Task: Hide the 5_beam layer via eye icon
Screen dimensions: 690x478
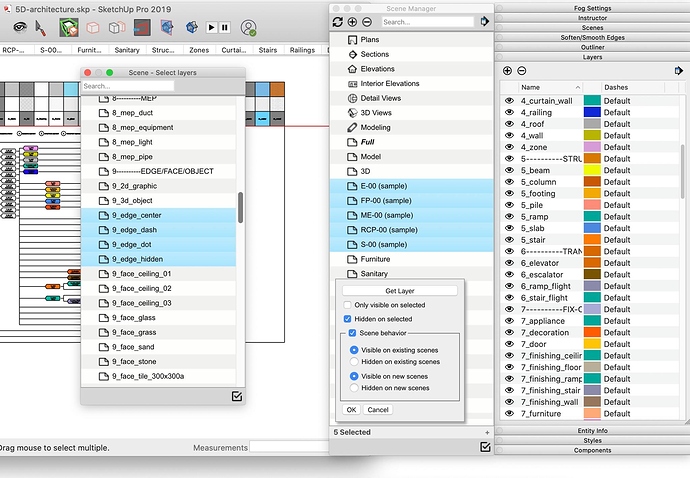Action: (510, 170)
